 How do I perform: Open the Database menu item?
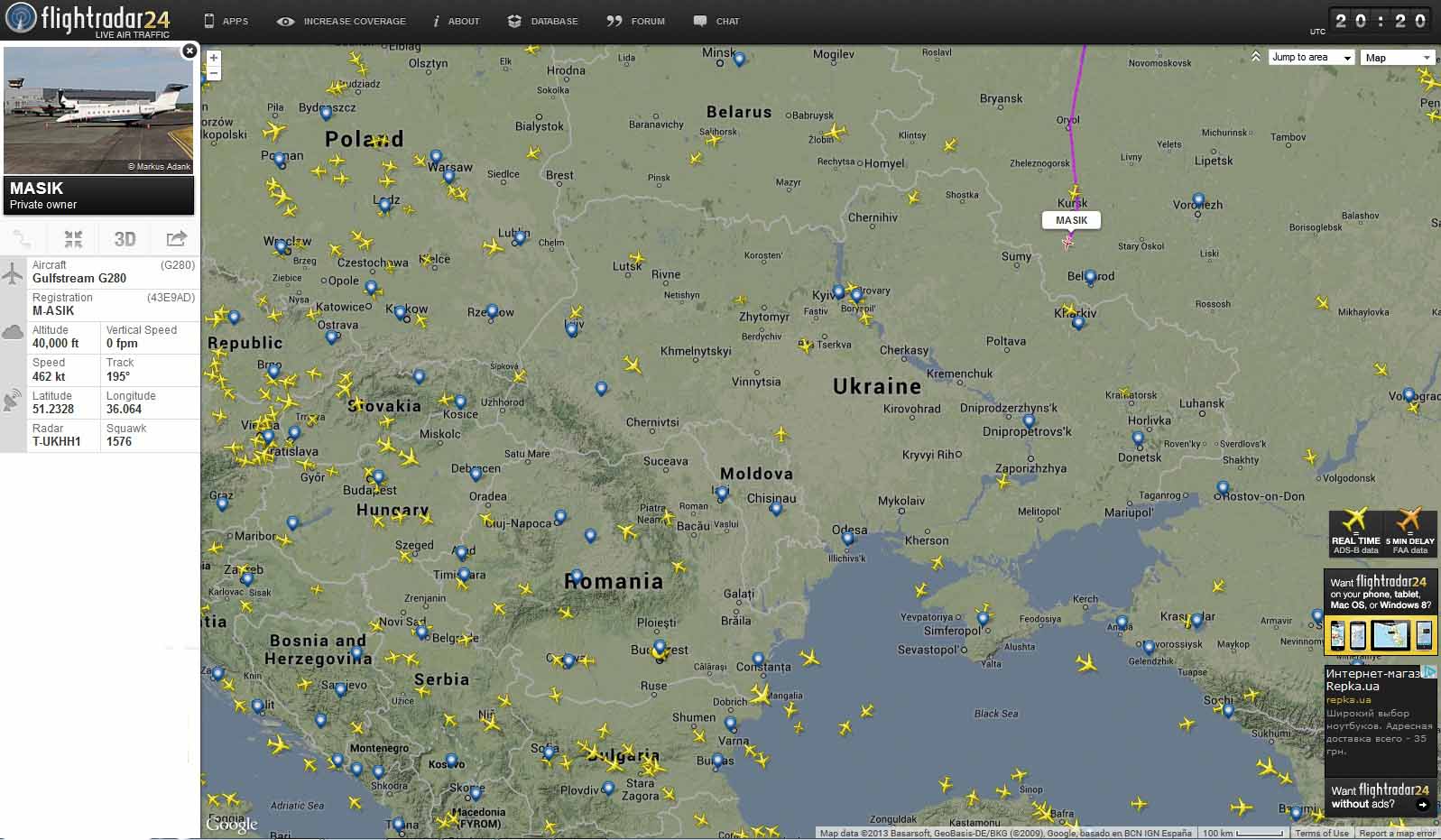pos(542,21)
